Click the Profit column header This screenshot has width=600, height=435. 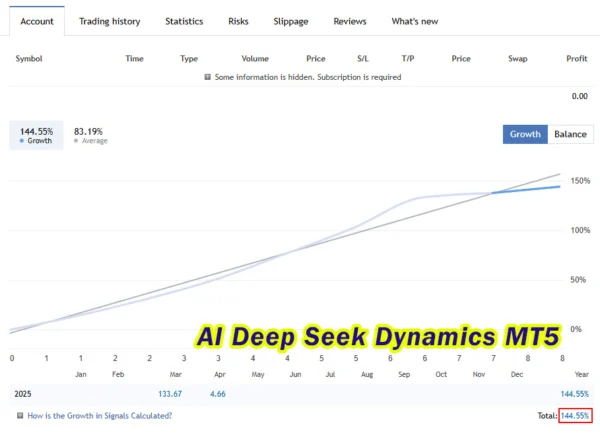pos(577,59)
